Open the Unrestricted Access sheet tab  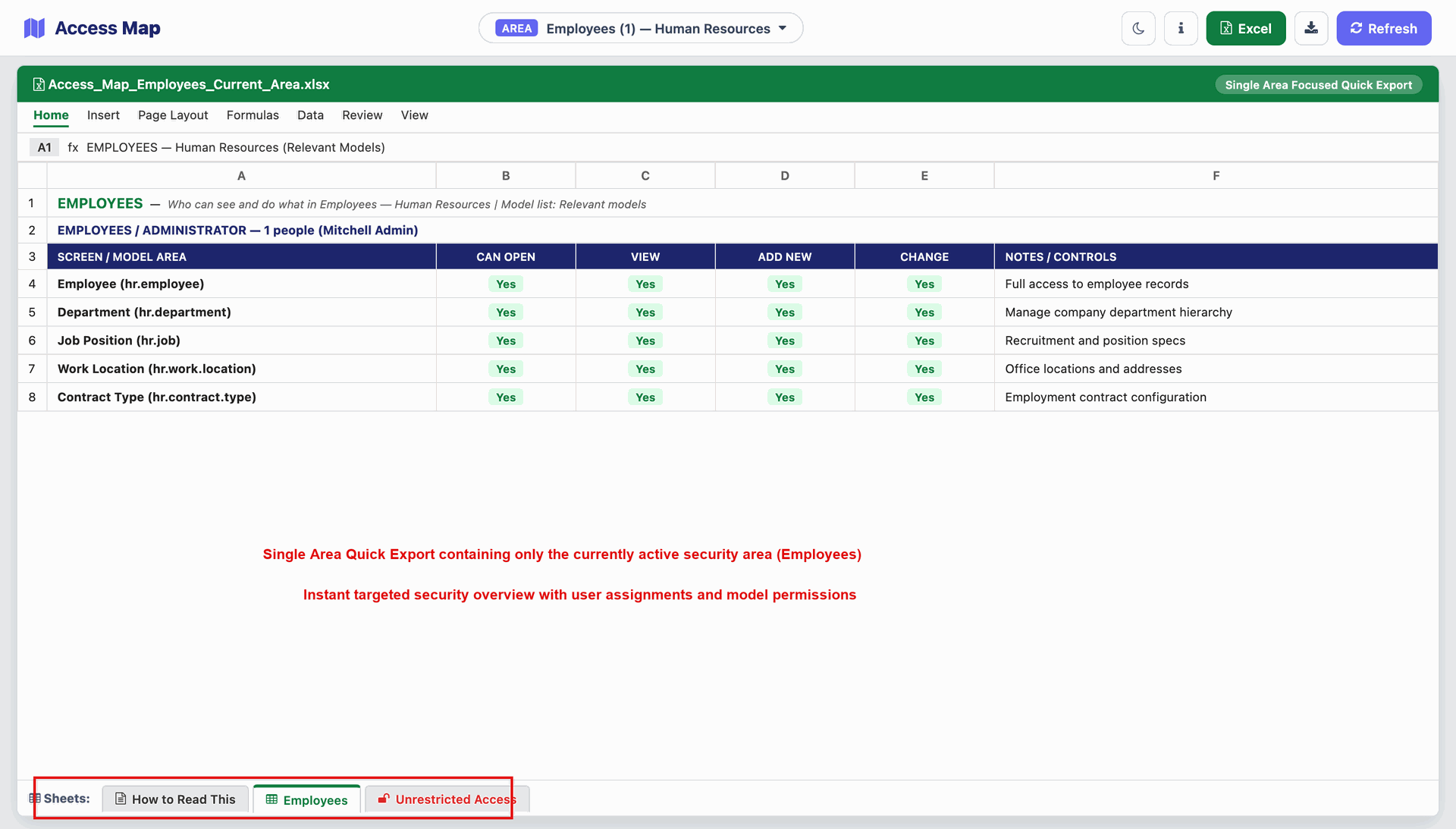click(447, 799)
